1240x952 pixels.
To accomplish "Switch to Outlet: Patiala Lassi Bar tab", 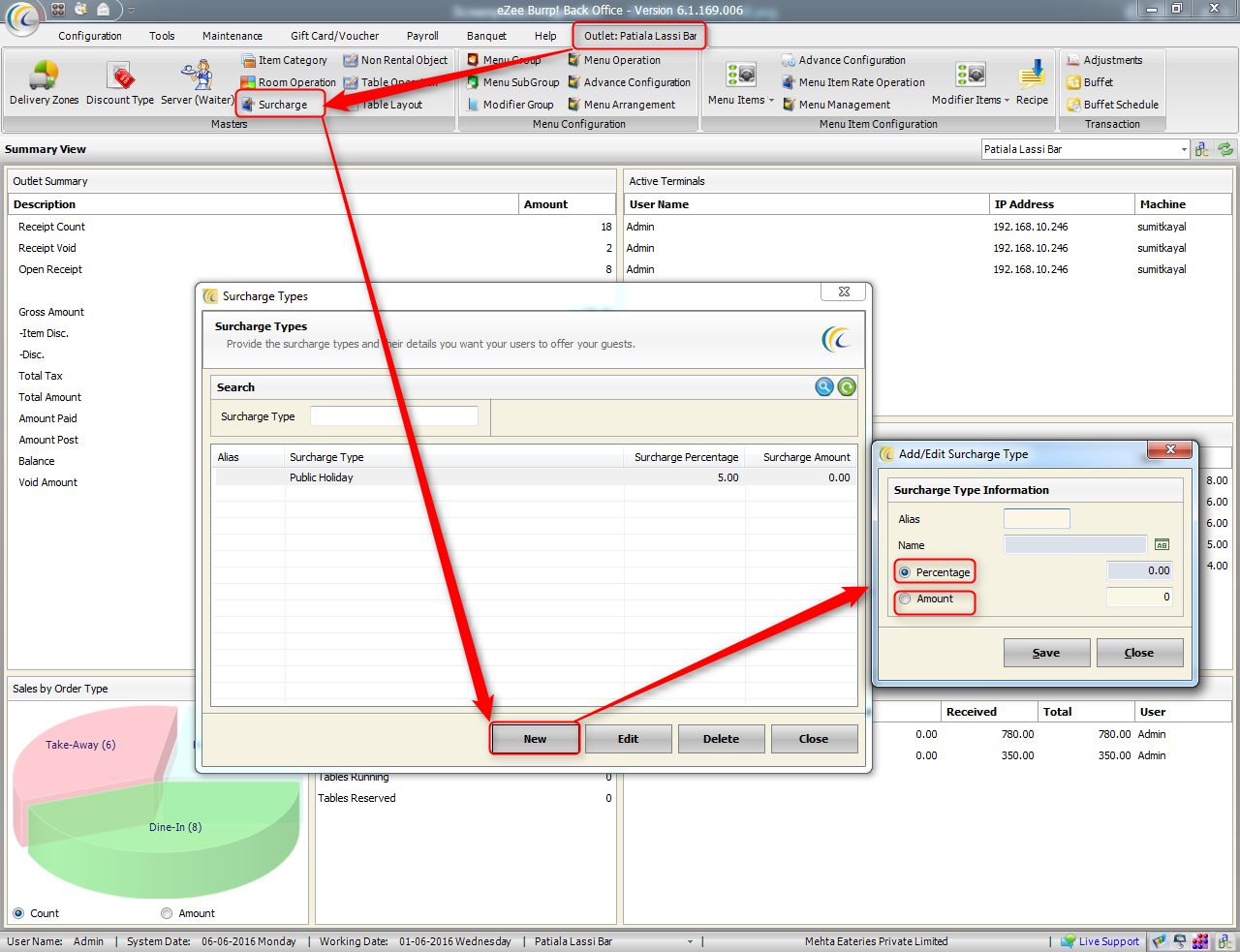I will (639, 36).
